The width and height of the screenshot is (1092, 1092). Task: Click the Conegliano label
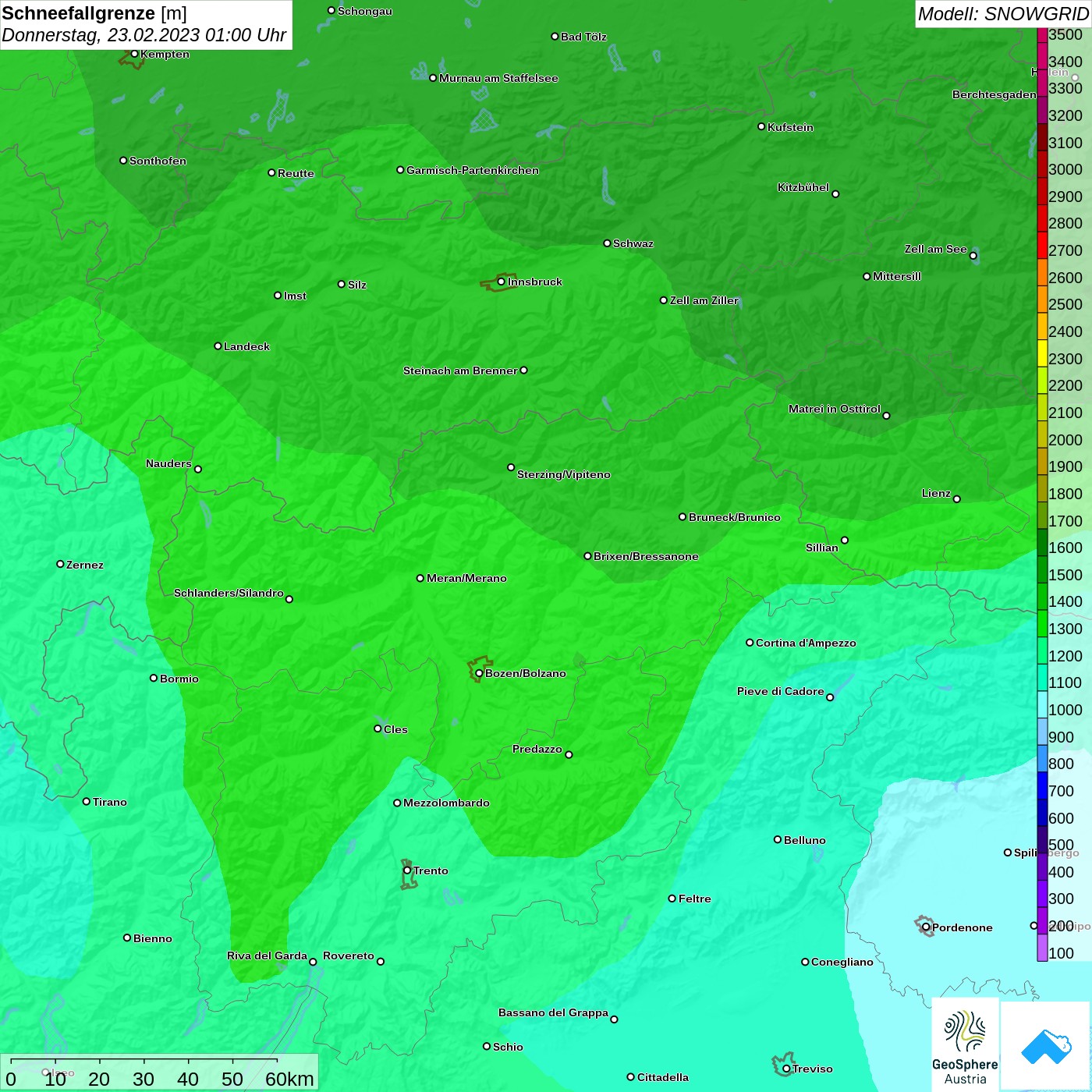click(x=842, y=962)
